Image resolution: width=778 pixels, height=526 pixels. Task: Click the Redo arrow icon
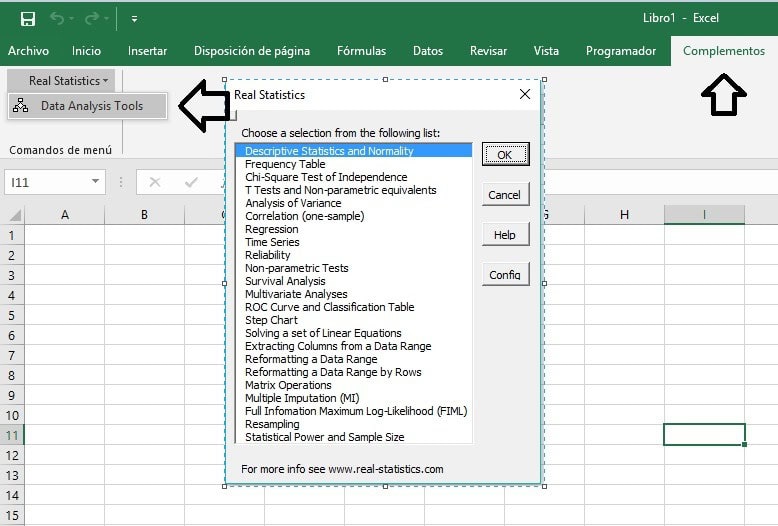pyautogui.click(x=92, y=19)
